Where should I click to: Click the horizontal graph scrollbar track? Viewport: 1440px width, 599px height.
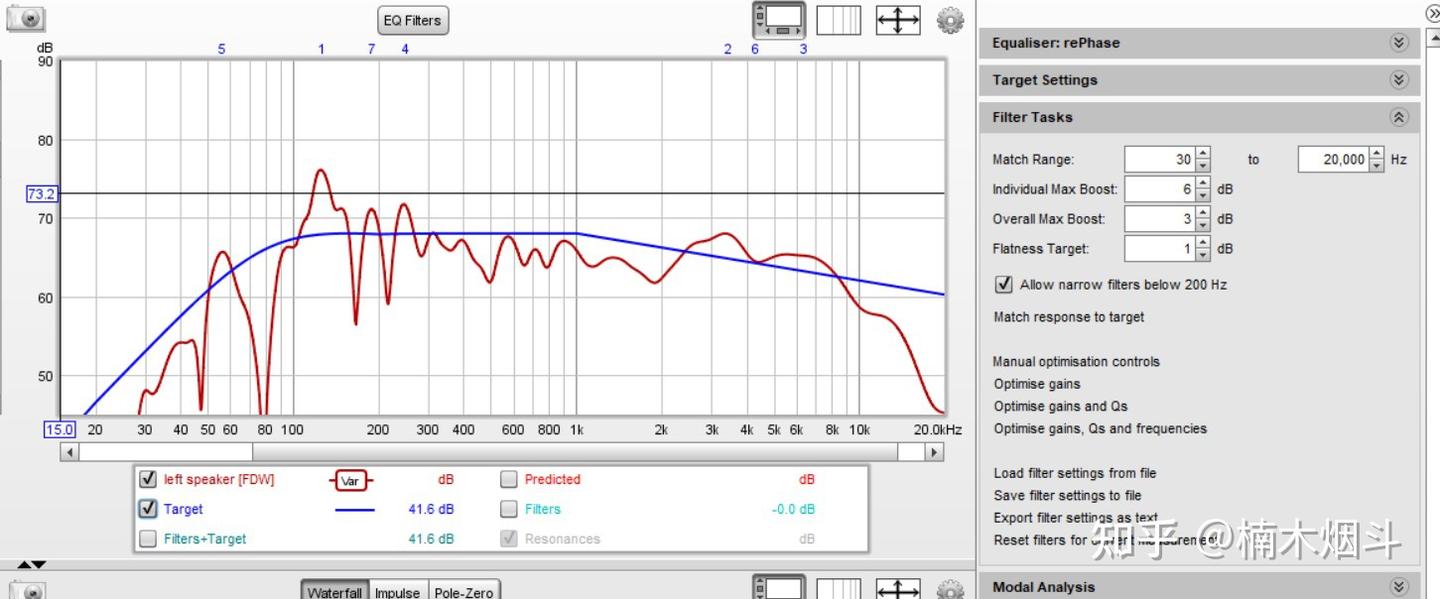click(x=502, y=452)
